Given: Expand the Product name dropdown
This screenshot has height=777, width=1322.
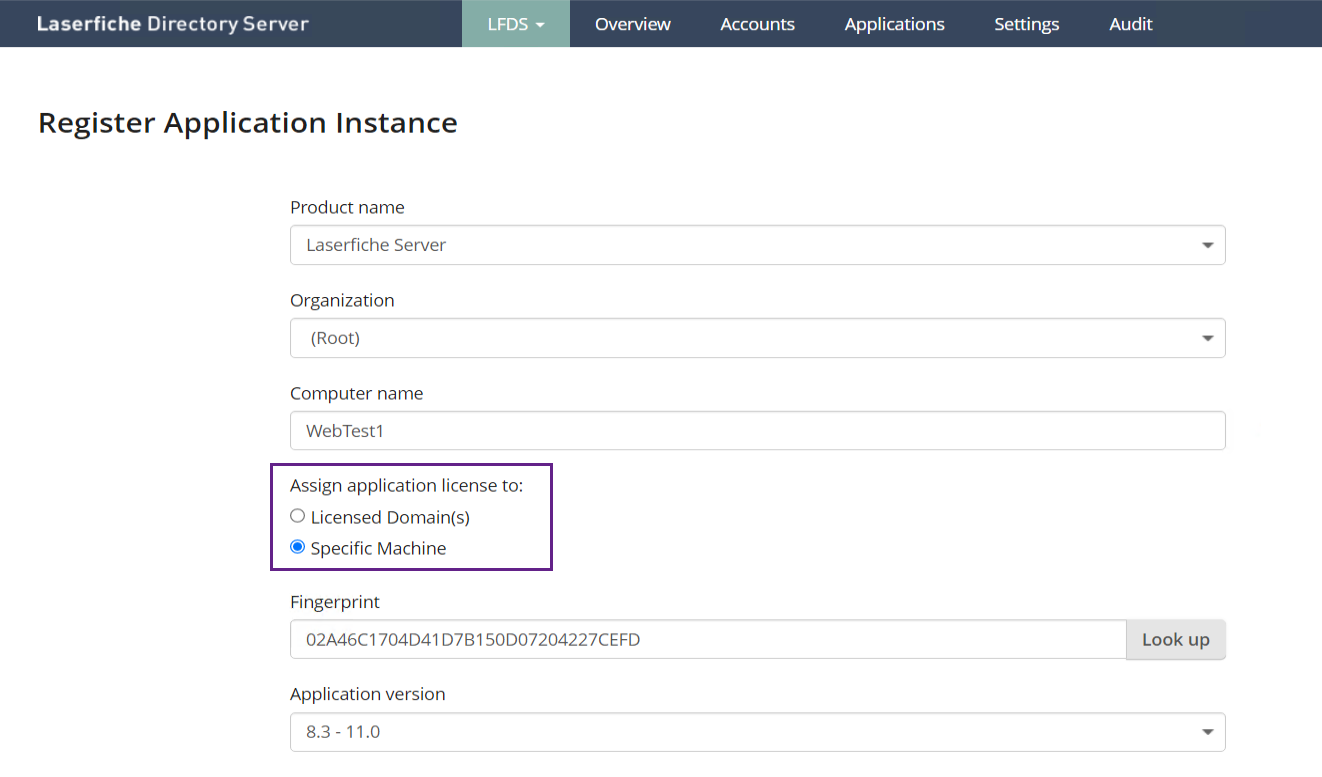Looking at the screenshot, I should [758, 245].
